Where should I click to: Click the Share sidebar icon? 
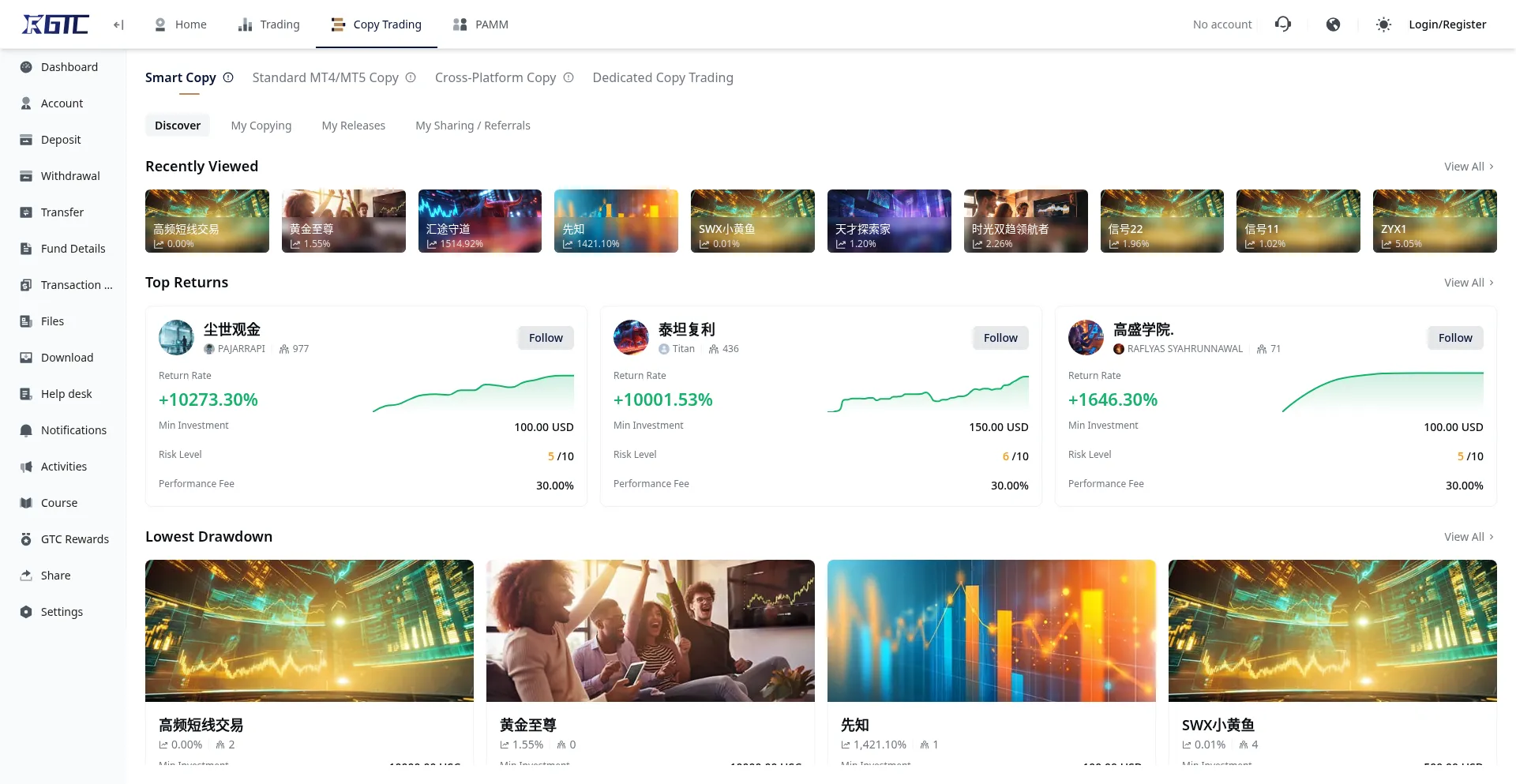(26, 576)
